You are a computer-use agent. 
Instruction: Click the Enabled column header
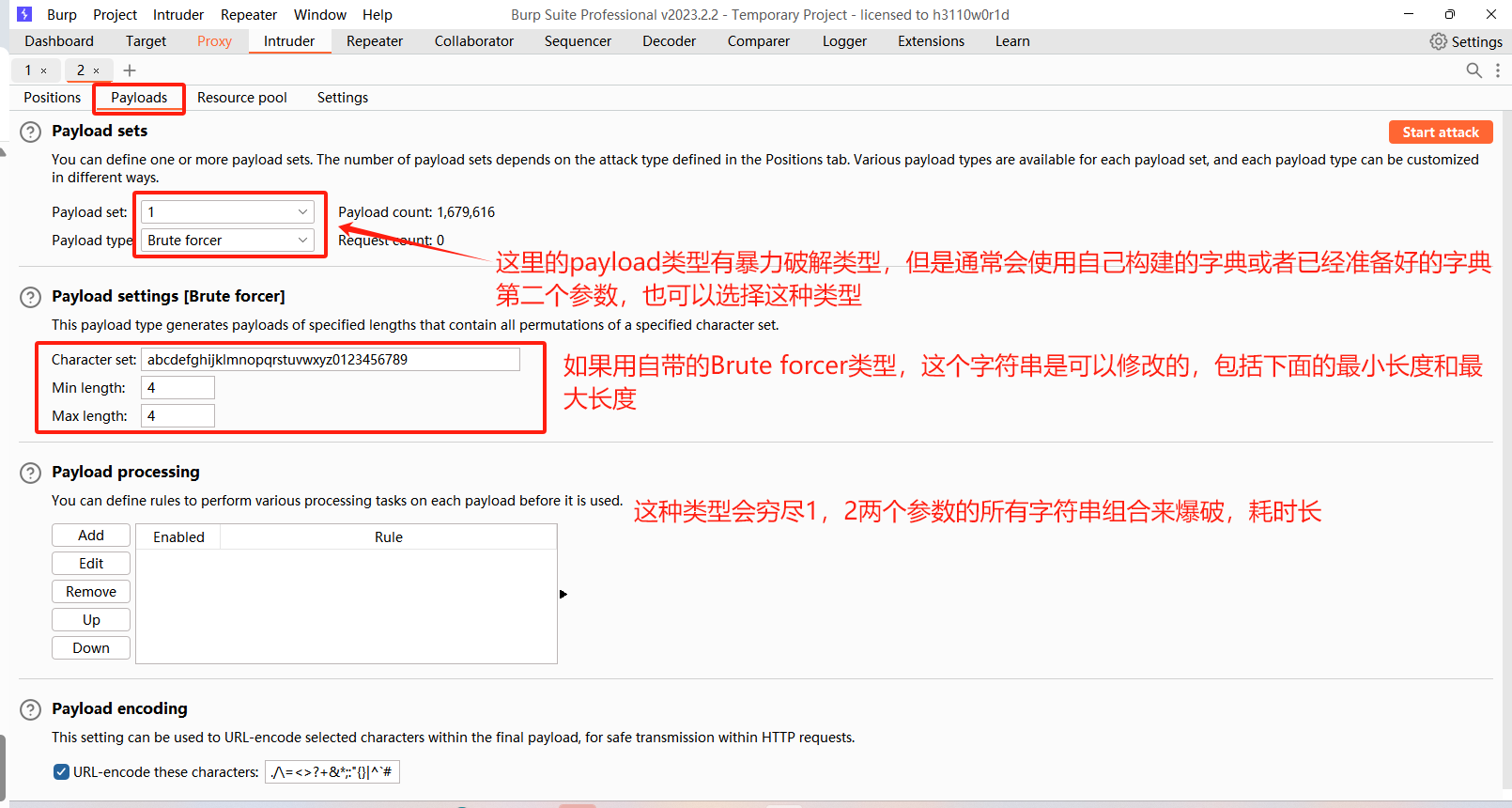(178, 537)
